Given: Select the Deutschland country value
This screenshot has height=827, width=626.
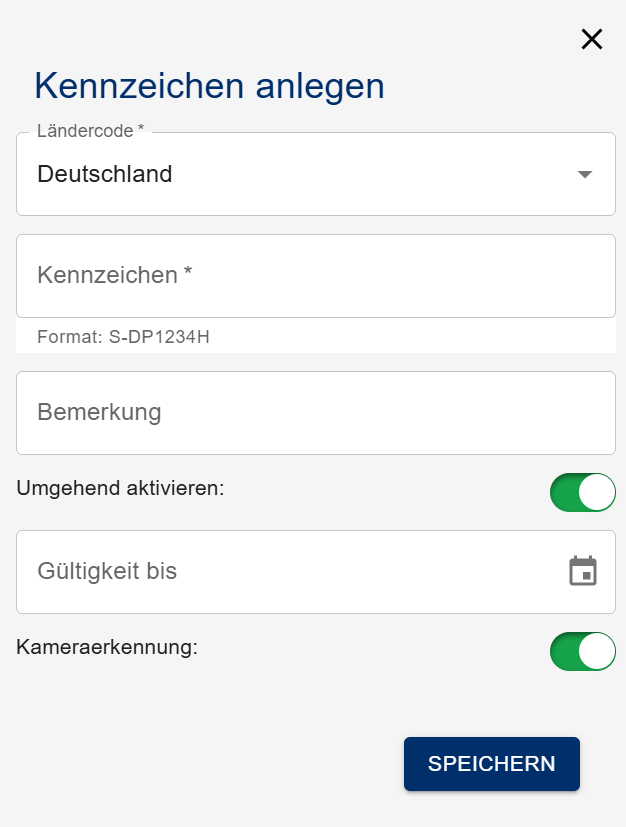Looking at the screenshot, I should tap(105, 174).
